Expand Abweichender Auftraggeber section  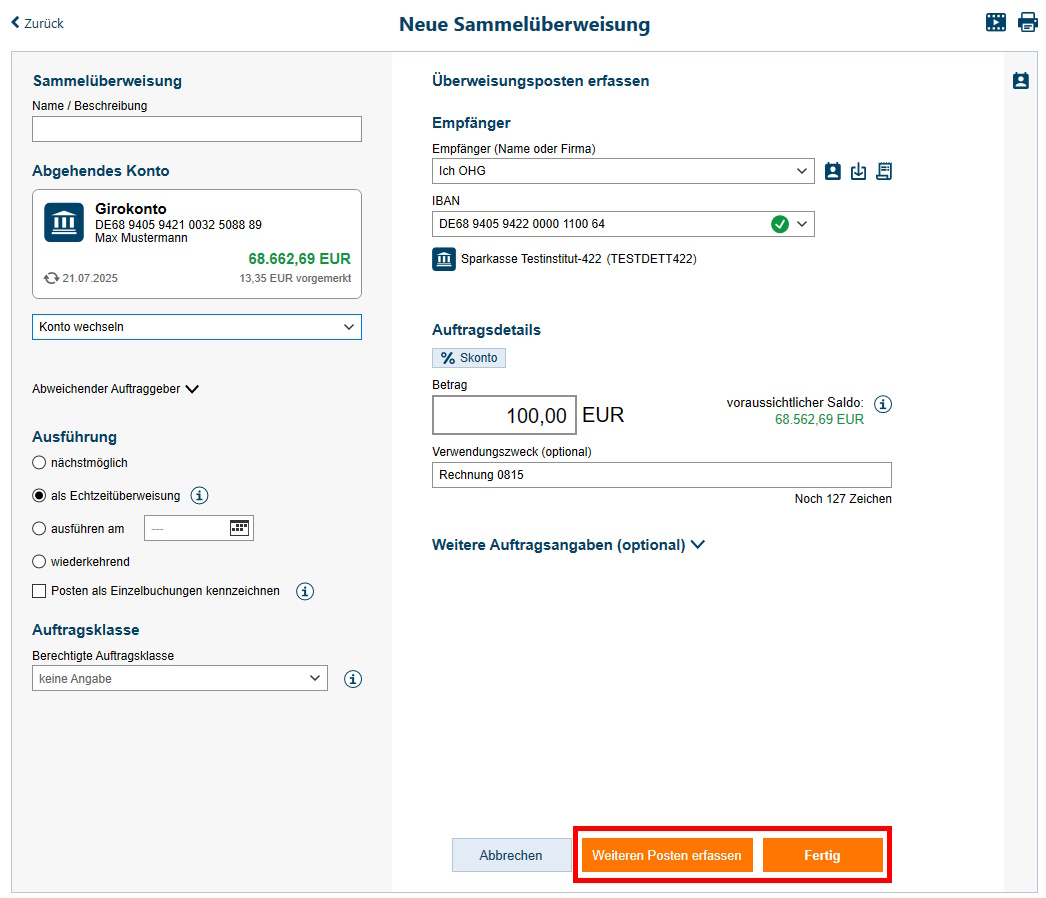[116, 389]
